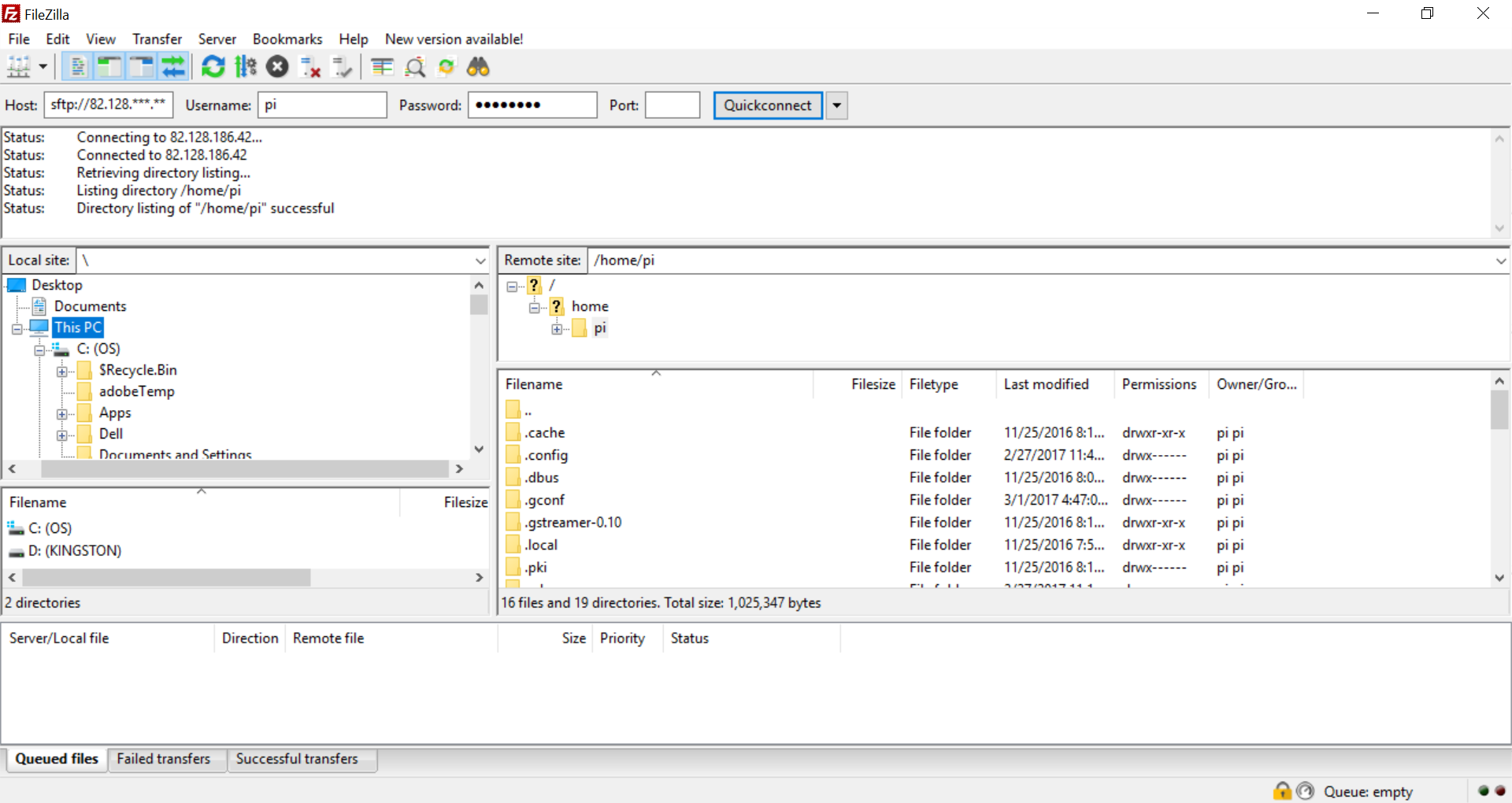
Task: Toggle remote directory tree display icon
Action: point(141,67)
